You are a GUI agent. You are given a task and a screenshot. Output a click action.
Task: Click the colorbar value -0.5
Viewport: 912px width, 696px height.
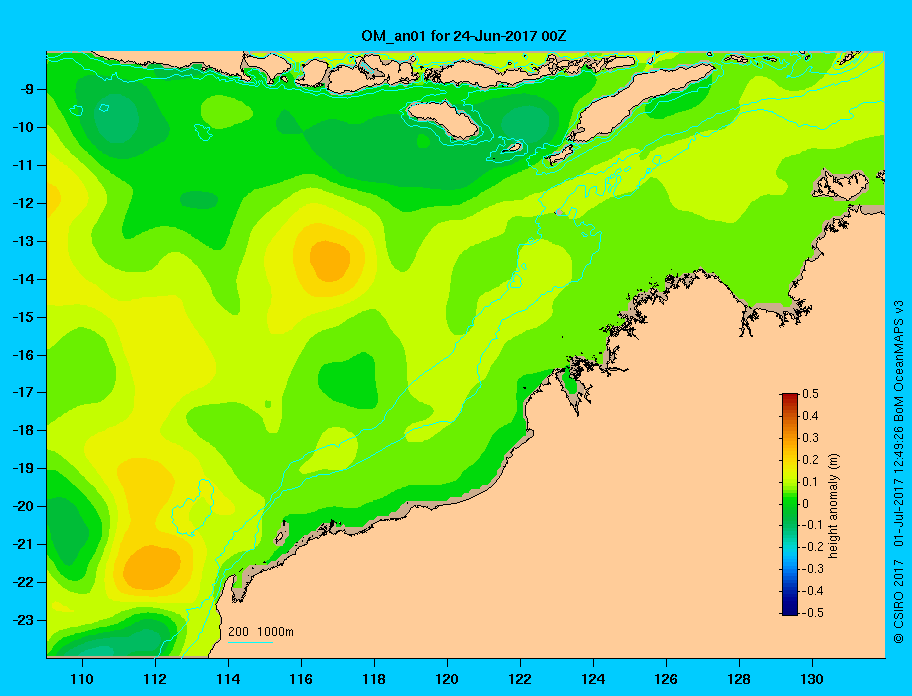tap(812, 613)
